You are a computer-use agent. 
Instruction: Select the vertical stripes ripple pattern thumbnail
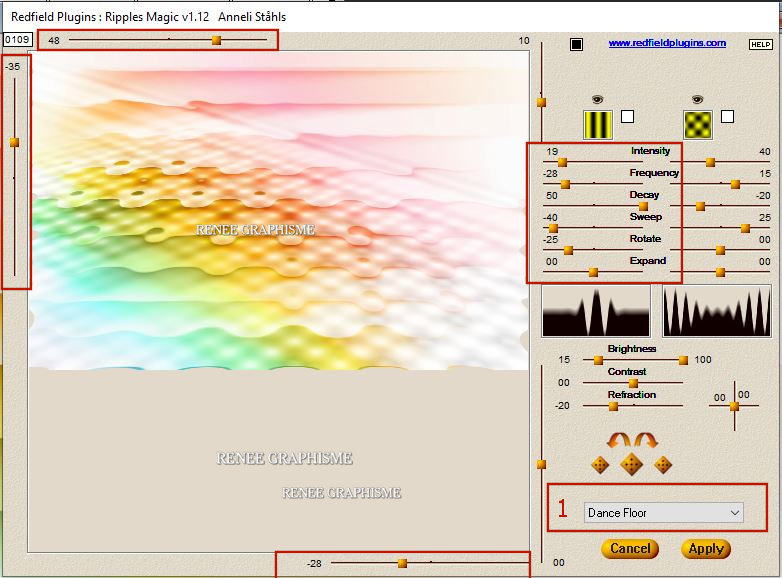click(x=597, y=125)
